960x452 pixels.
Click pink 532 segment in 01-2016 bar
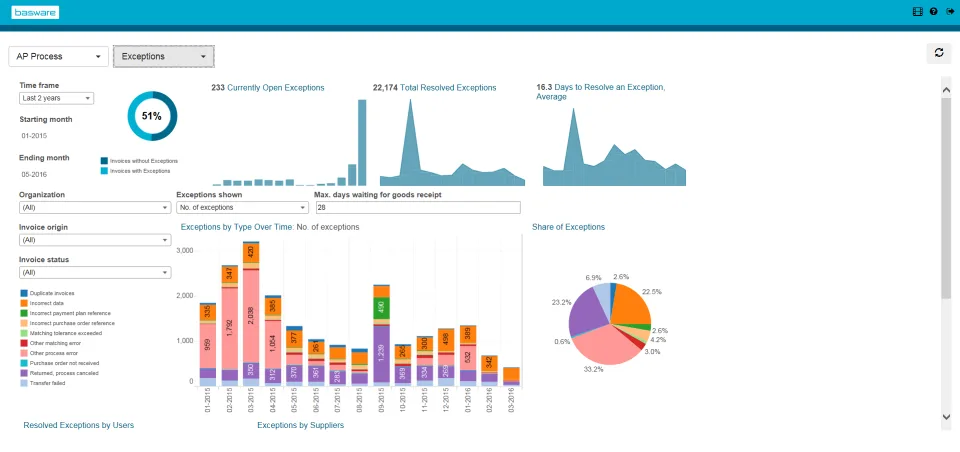468,356
